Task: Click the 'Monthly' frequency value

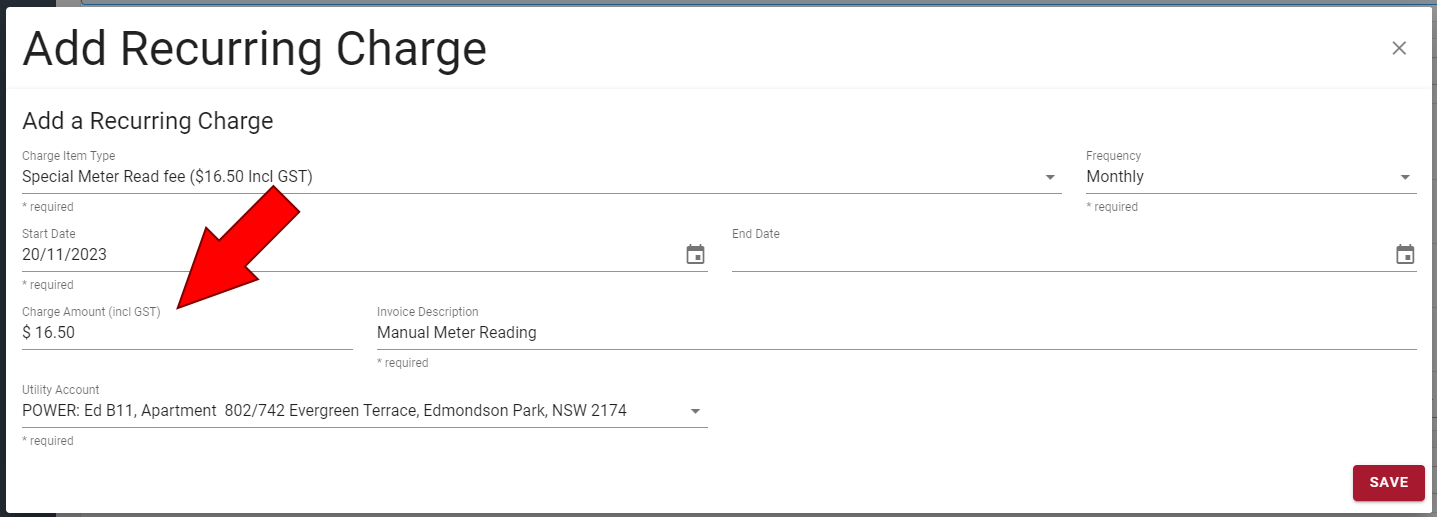Action: tap(1115, 177)
